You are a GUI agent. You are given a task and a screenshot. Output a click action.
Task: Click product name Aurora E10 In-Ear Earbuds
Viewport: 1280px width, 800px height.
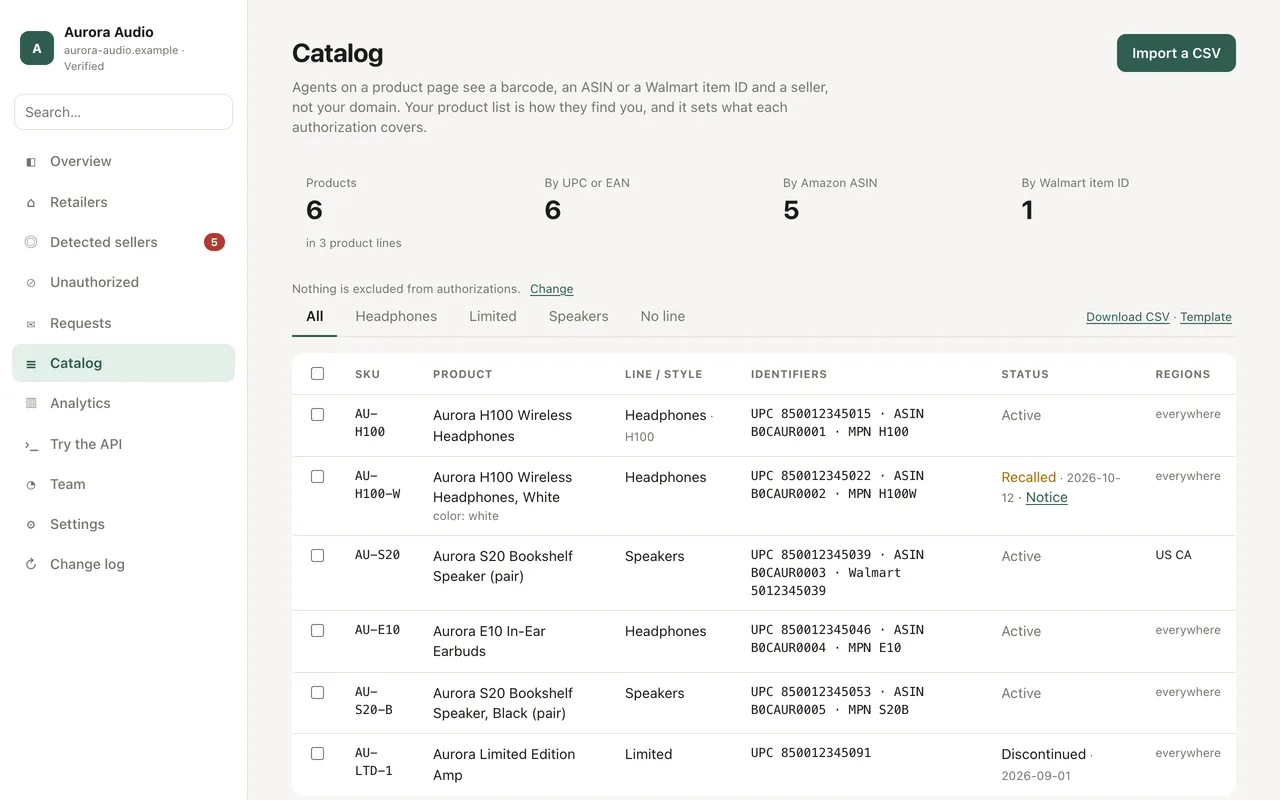[x=490, y=641]
